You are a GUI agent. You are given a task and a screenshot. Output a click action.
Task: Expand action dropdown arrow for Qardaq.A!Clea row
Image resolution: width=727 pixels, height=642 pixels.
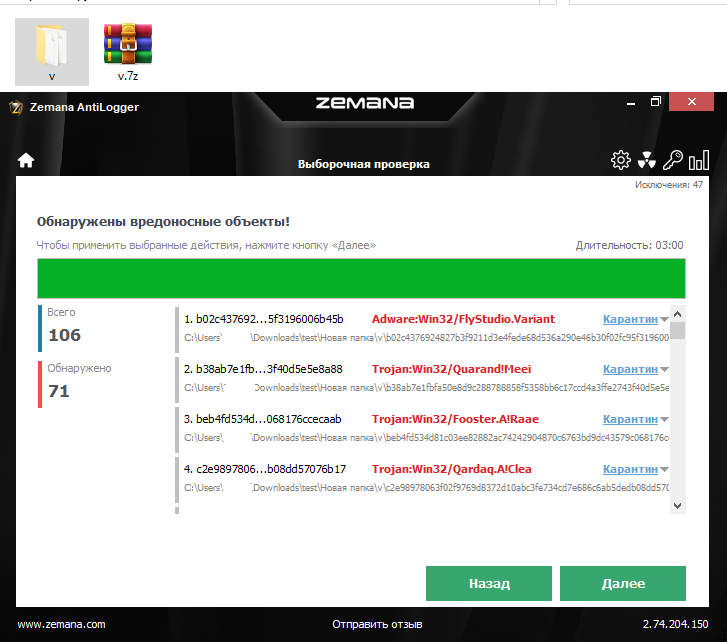[664, 470]
